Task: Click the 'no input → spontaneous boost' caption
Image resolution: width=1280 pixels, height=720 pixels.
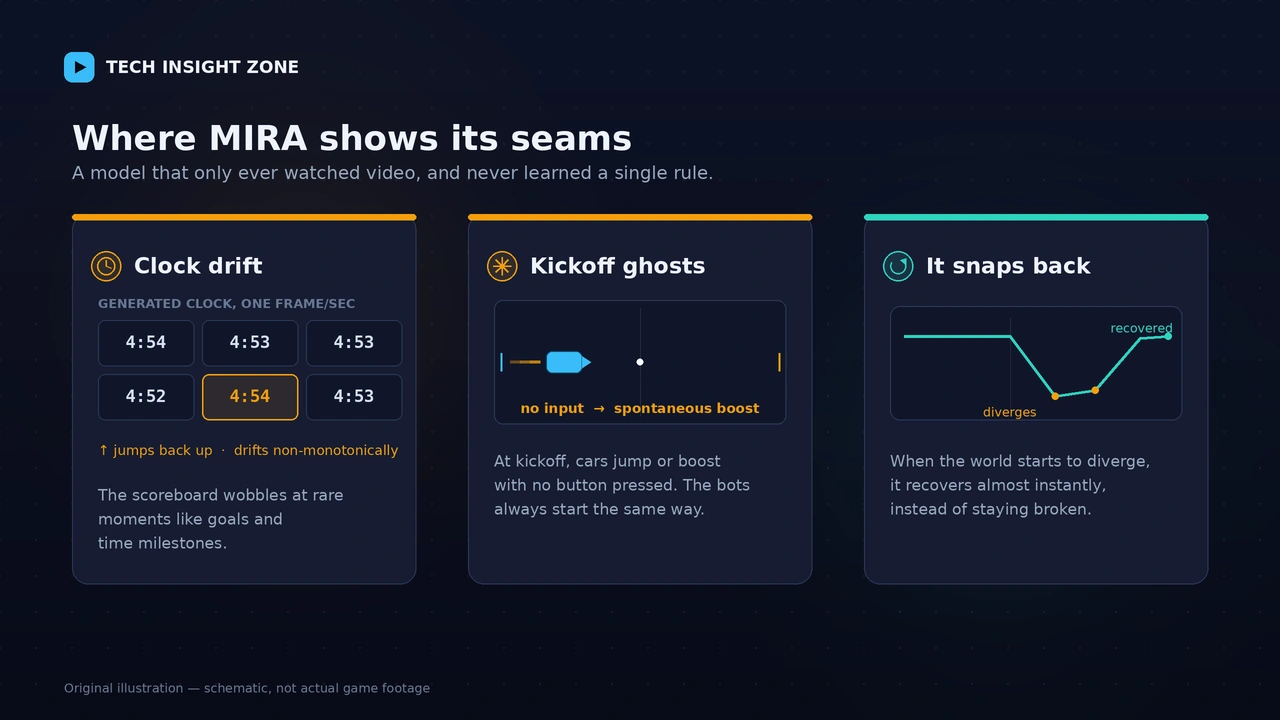Action: tap(640, 408)
